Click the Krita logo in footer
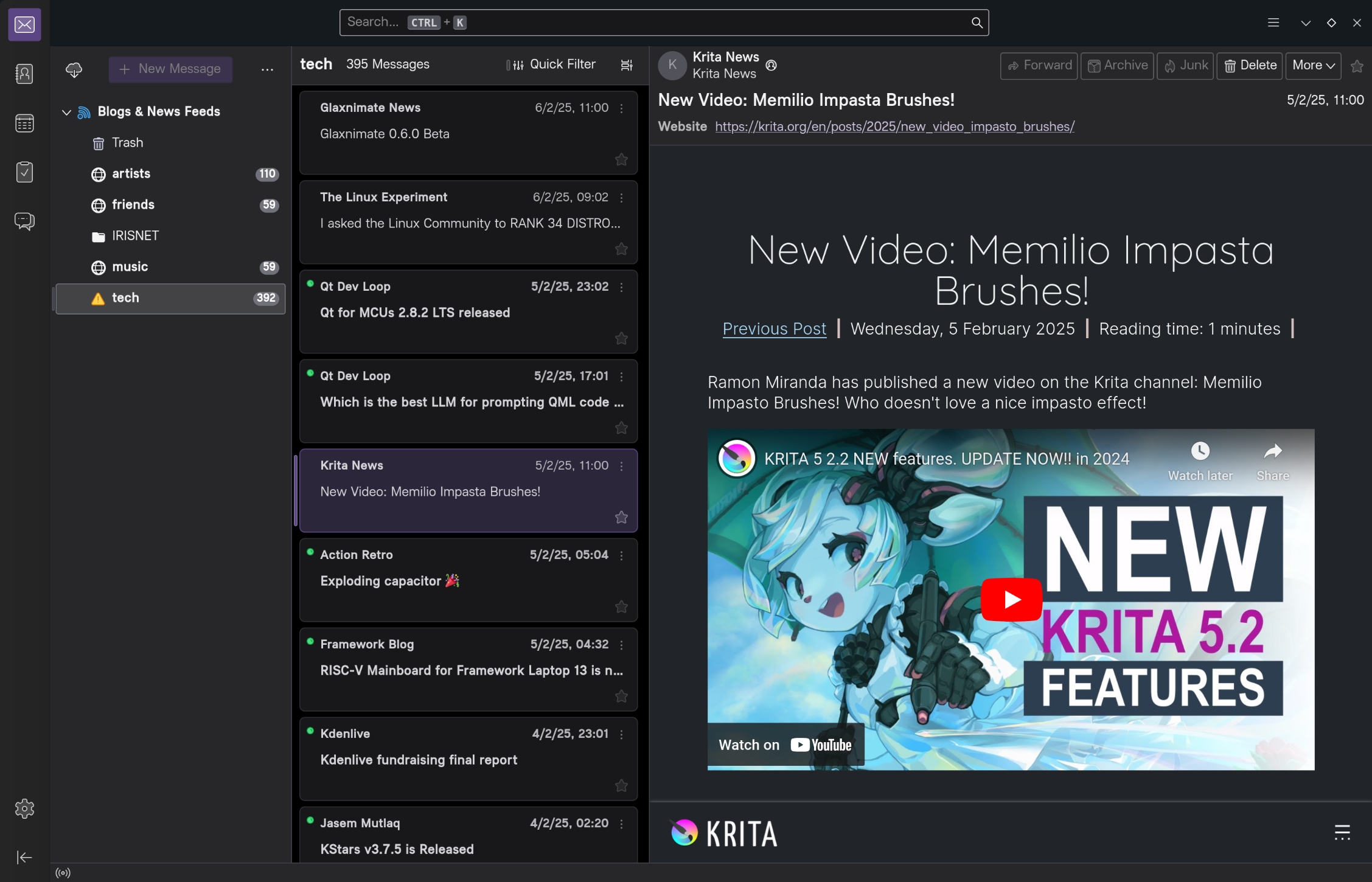This screenshot has height=882, width=1372. tap(724, 833)
